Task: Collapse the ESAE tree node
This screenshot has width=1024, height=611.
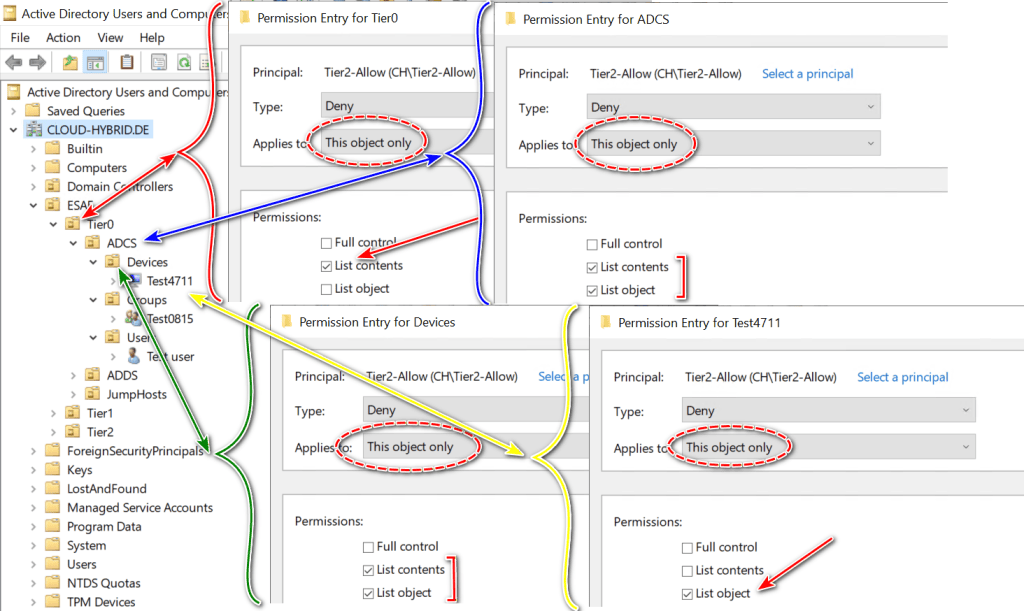Action: (34, 205)
